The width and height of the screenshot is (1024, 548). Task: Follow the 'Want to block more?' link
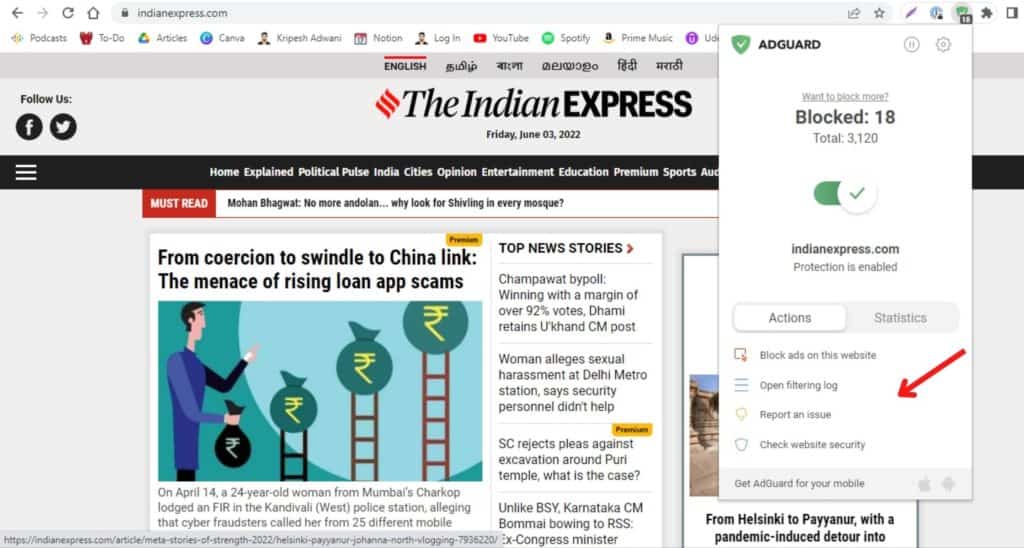coord(845,97)
